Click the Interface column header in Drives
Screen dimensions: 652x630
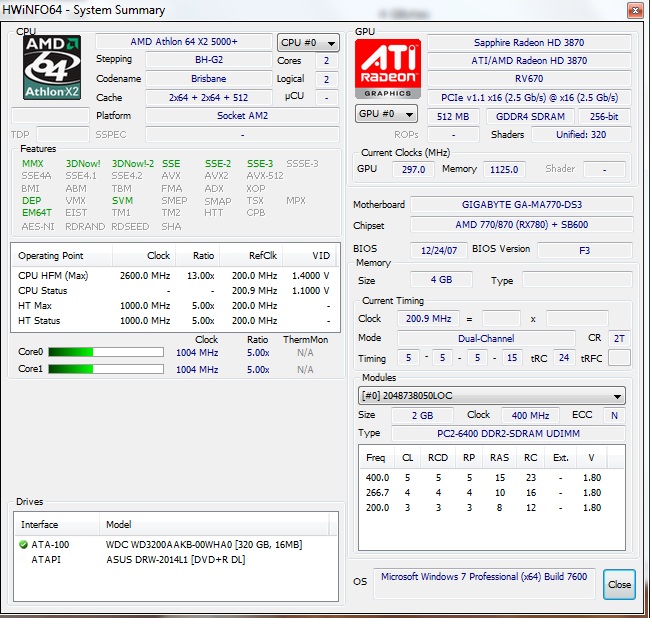40,525
